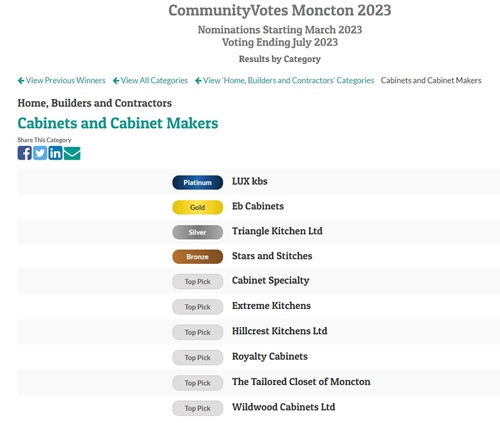Click the Platinum badge for LUX kbs
500x423 pixels.
click(x=198, y=182)
